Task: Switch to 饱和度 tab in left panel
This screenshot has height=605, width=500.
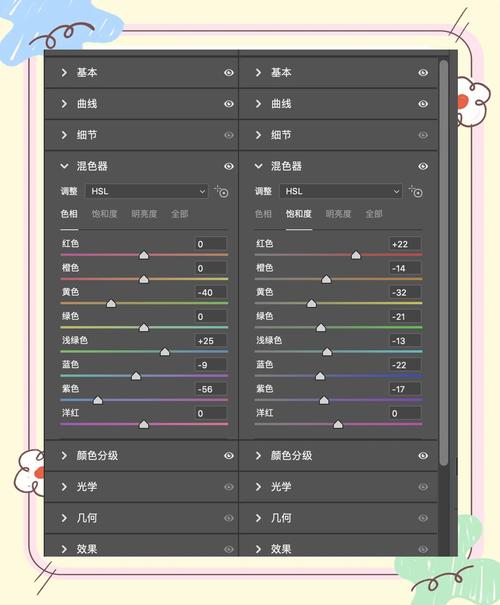Action: [x=105, y=214]
